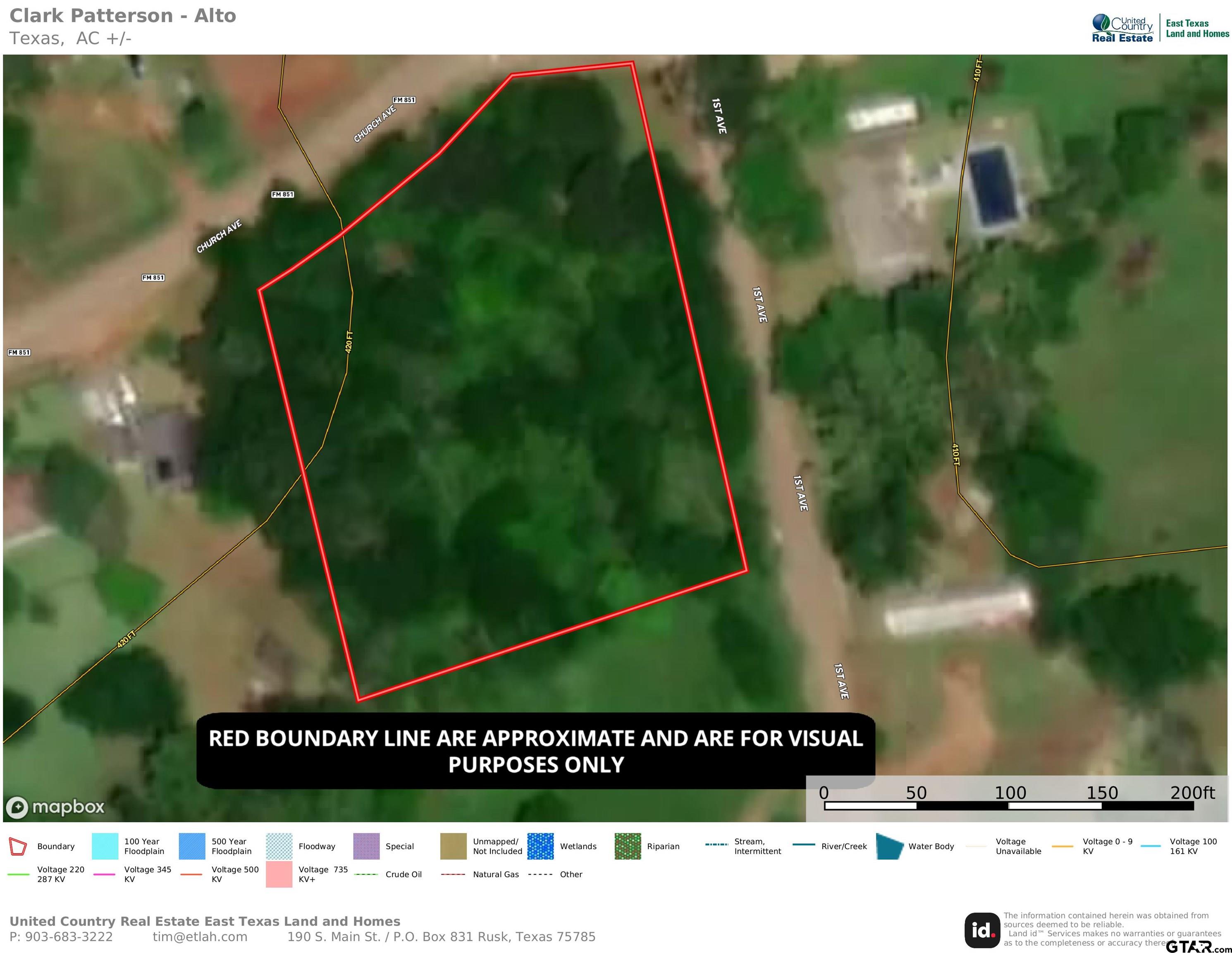Viewport: 1232px width, 953px height.
Task: Click the 190 S. Main St. Rusk address
Action: (x=441, y=937)
